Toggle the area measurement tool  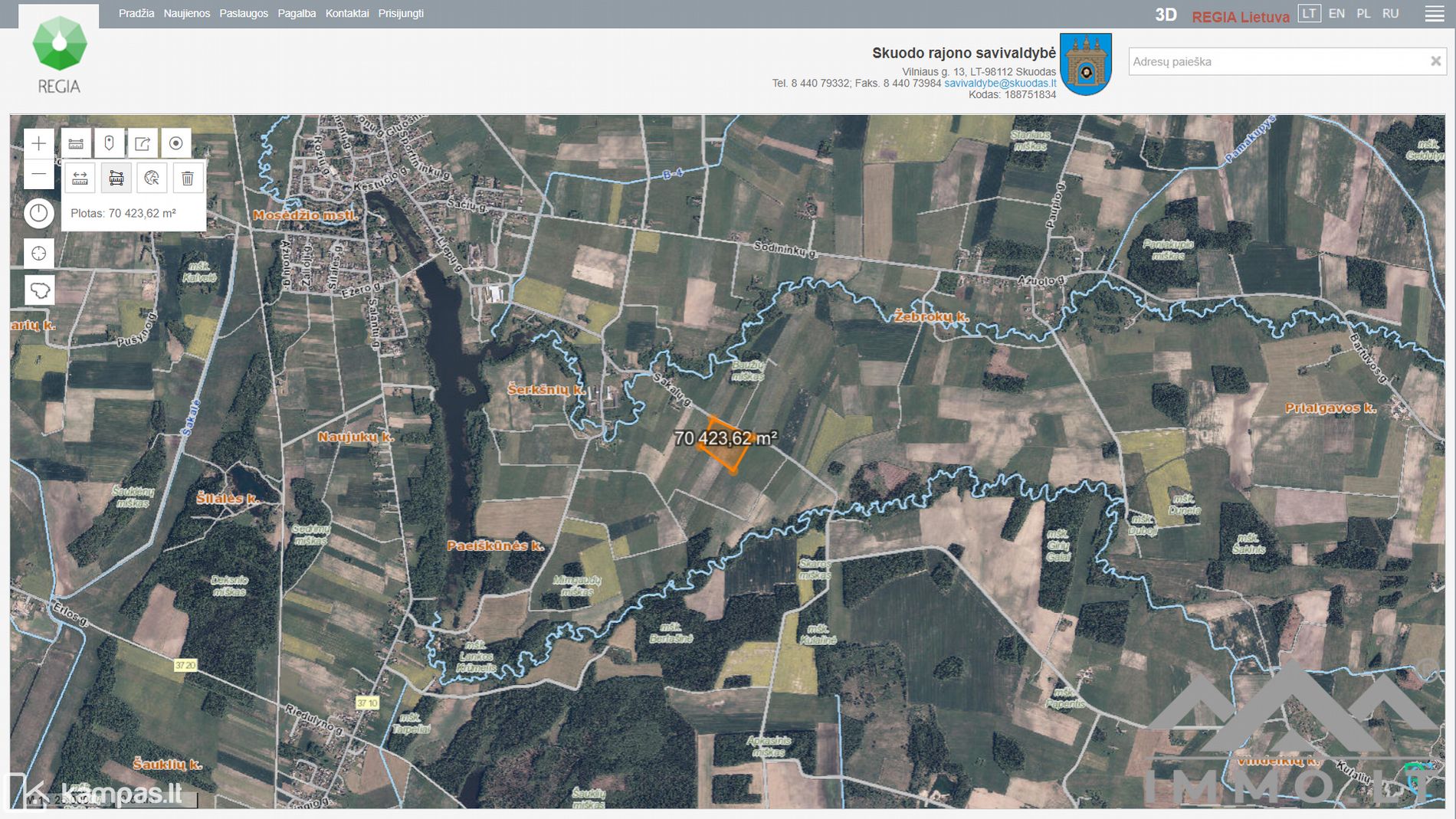pyautogui.click(x=116, y=179)
